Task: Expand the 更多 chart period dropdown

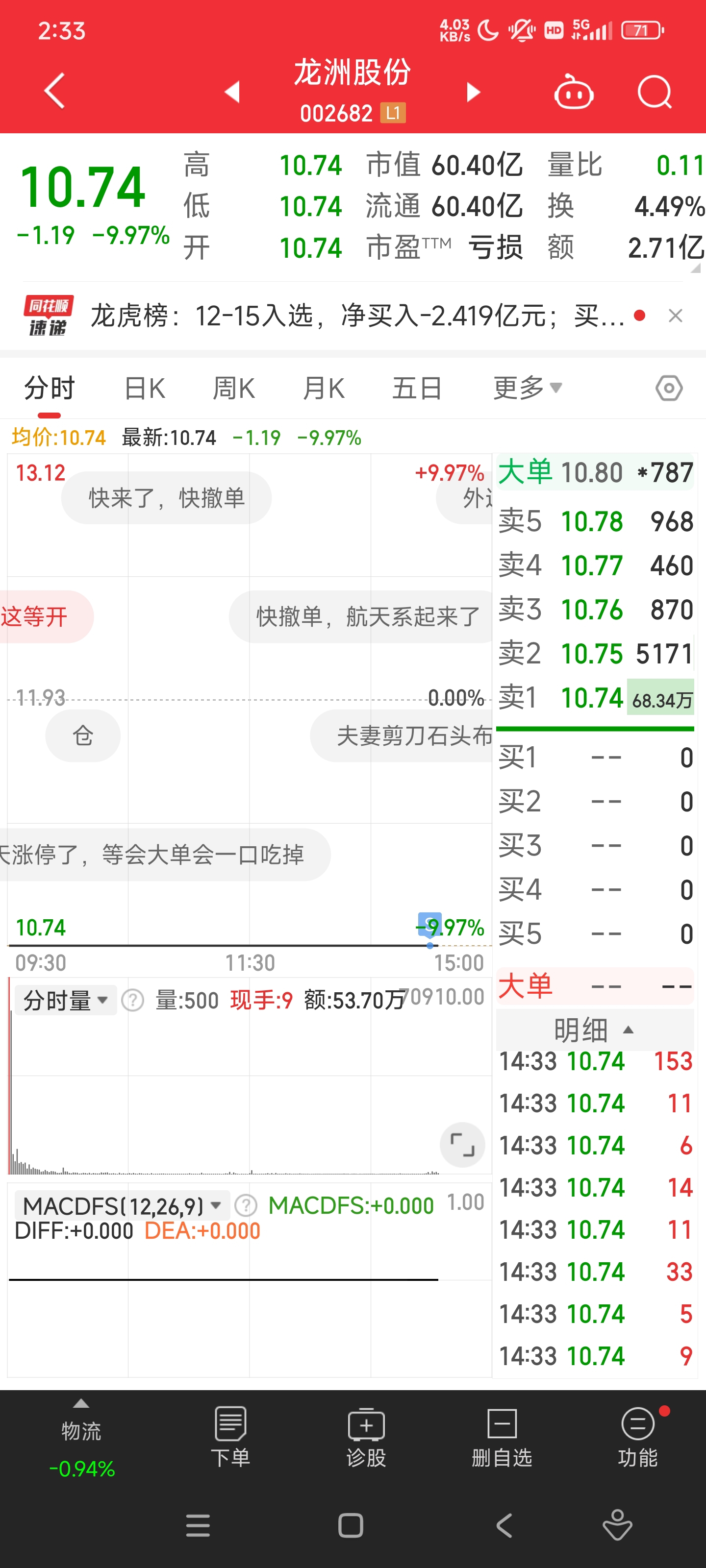Action: [x=528, y=388]
